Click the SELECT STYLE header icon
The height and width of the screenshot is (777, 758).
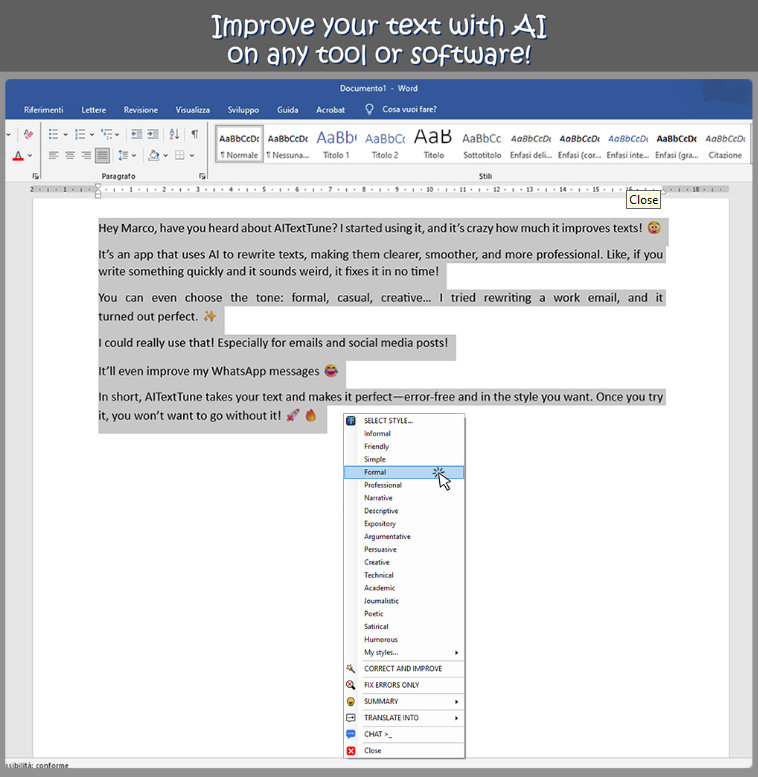[x=351, y=421]
